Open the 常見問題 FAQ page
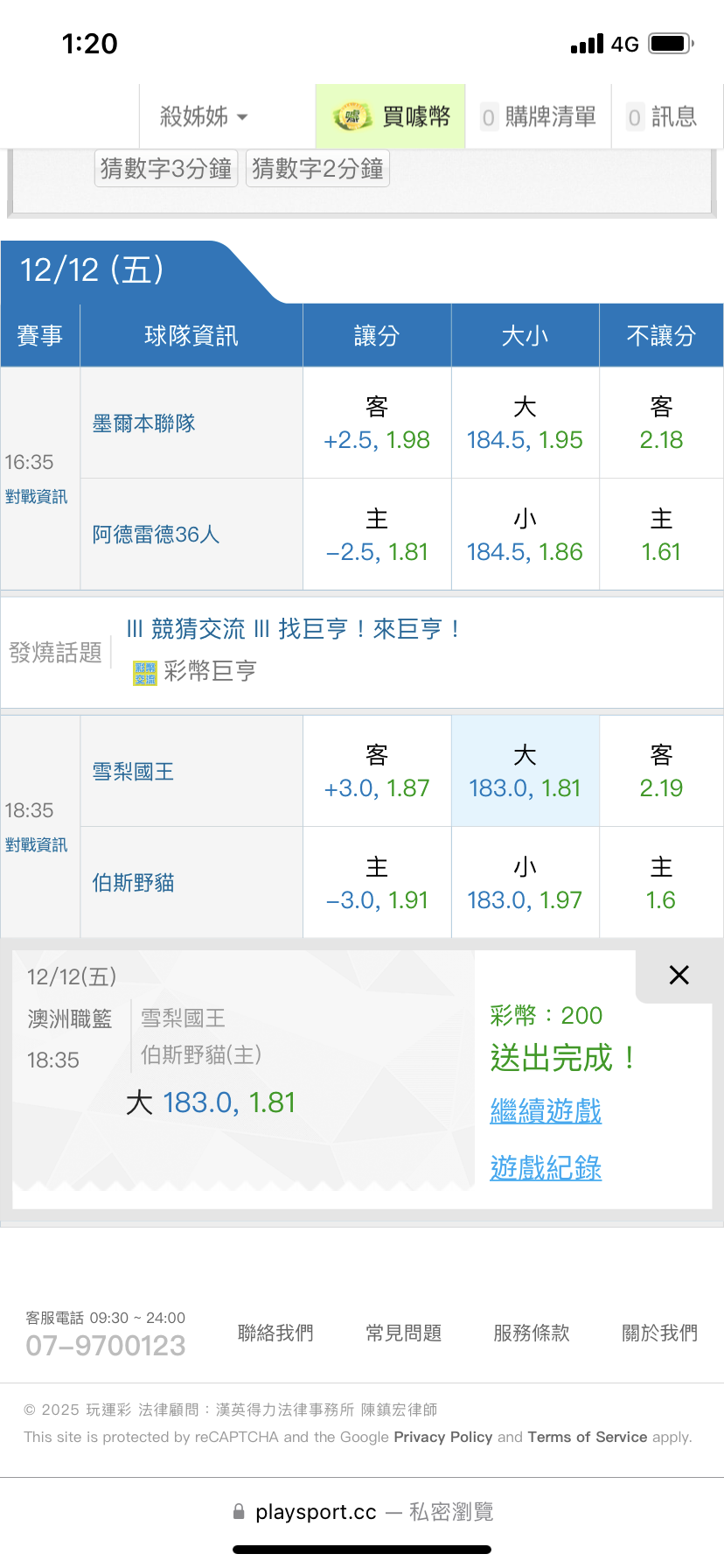 pos(403,1333)
